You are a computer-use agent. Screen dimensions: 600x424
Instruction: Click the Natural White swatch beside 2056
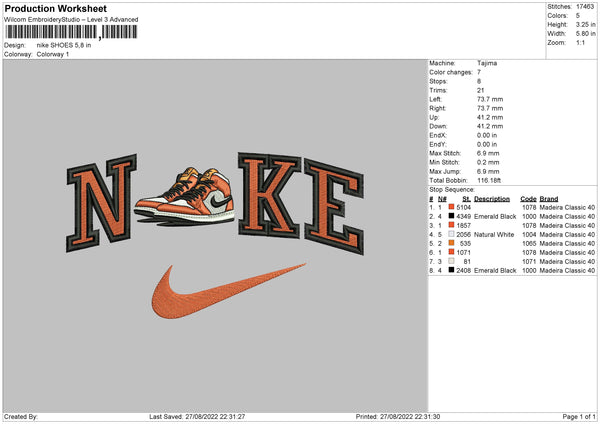[452, 234]
